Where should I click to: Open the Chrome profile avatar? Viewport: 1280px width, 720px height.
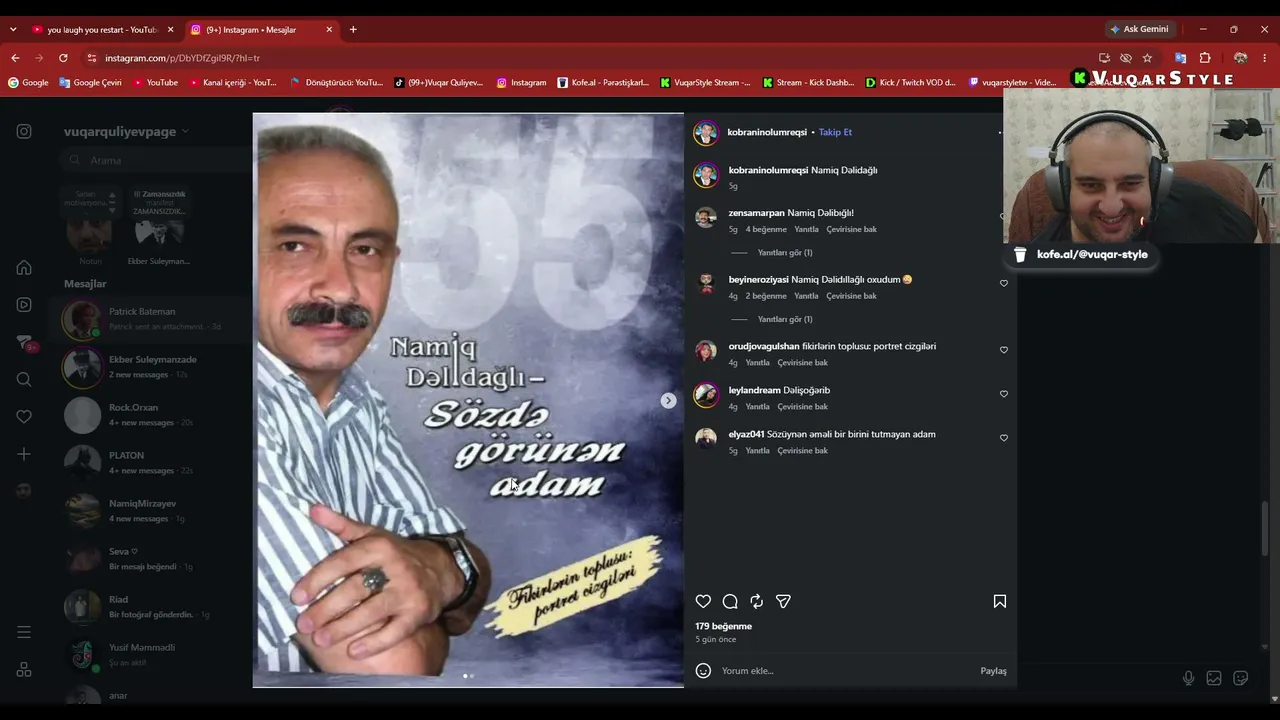point(1240,58)
